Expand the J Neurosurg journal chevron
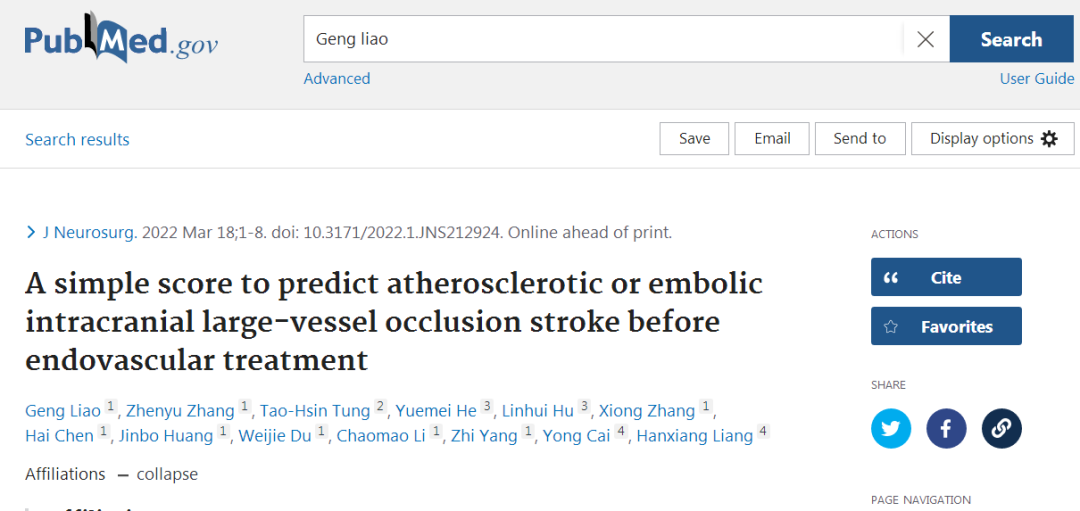Viewport: 1080px width, 511px height. point(31,233)
